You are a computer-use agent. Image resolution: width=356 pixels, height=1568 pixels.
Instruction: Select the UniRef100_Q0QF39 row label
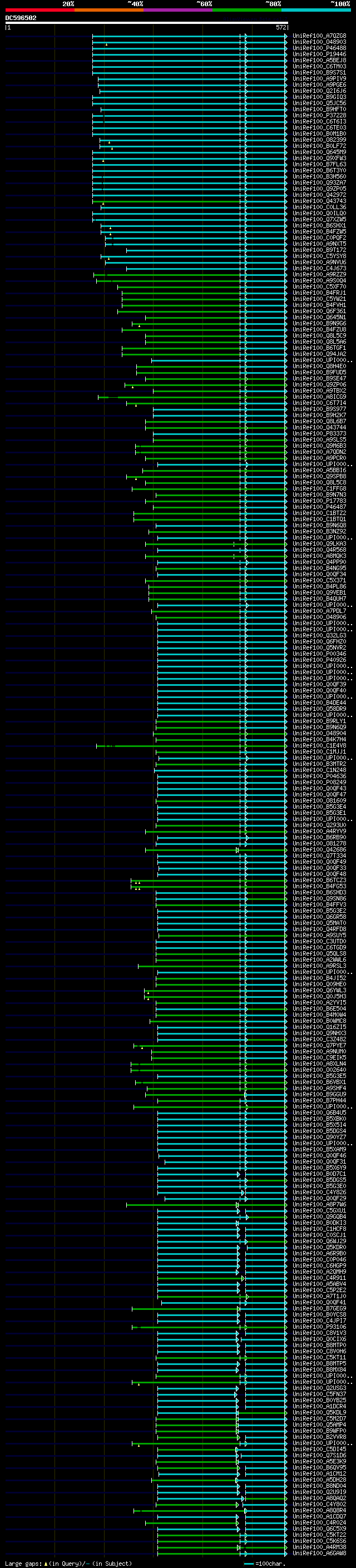pyautogui.click(x=319, y=685)
